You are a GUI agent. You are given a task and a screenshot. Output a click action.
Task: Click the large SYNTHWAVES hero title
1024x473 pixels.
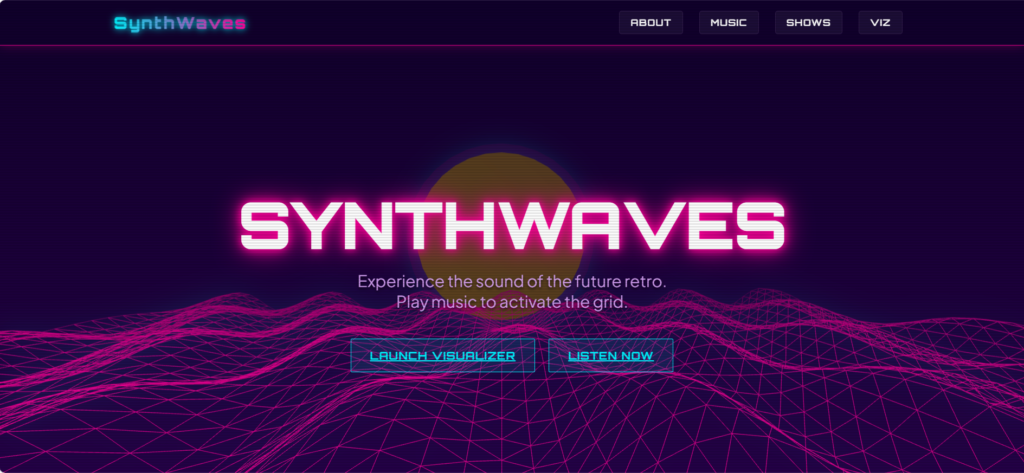tap(512, 225)
